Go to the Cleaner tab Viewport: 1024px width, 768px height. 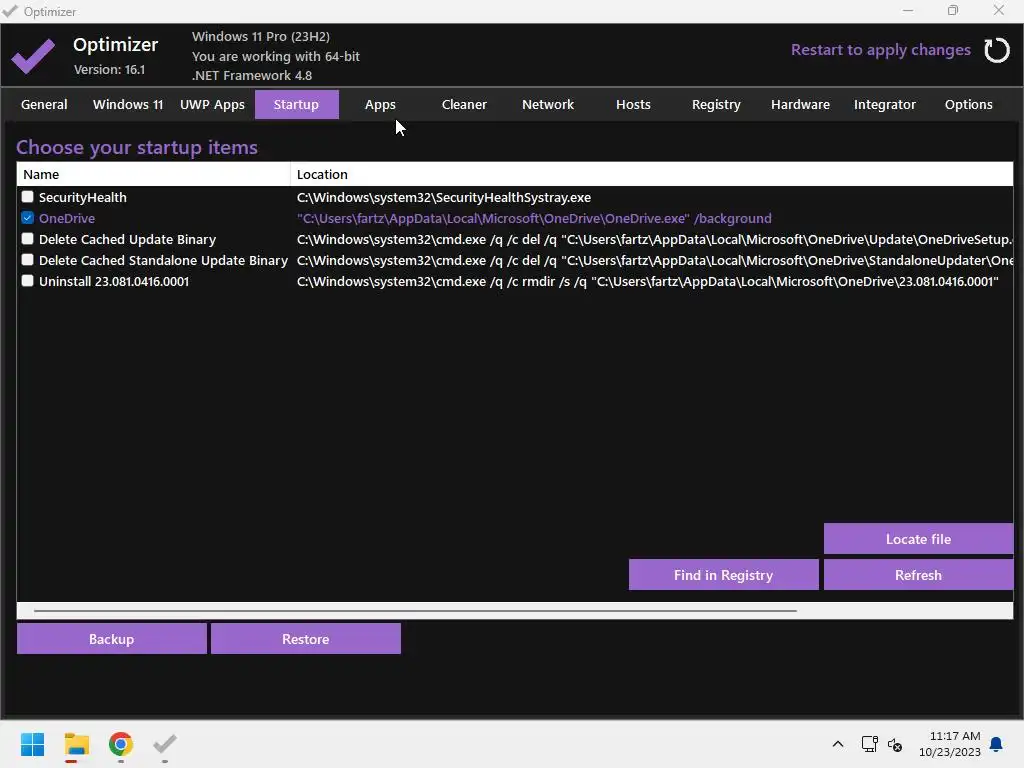click(464, 104)
